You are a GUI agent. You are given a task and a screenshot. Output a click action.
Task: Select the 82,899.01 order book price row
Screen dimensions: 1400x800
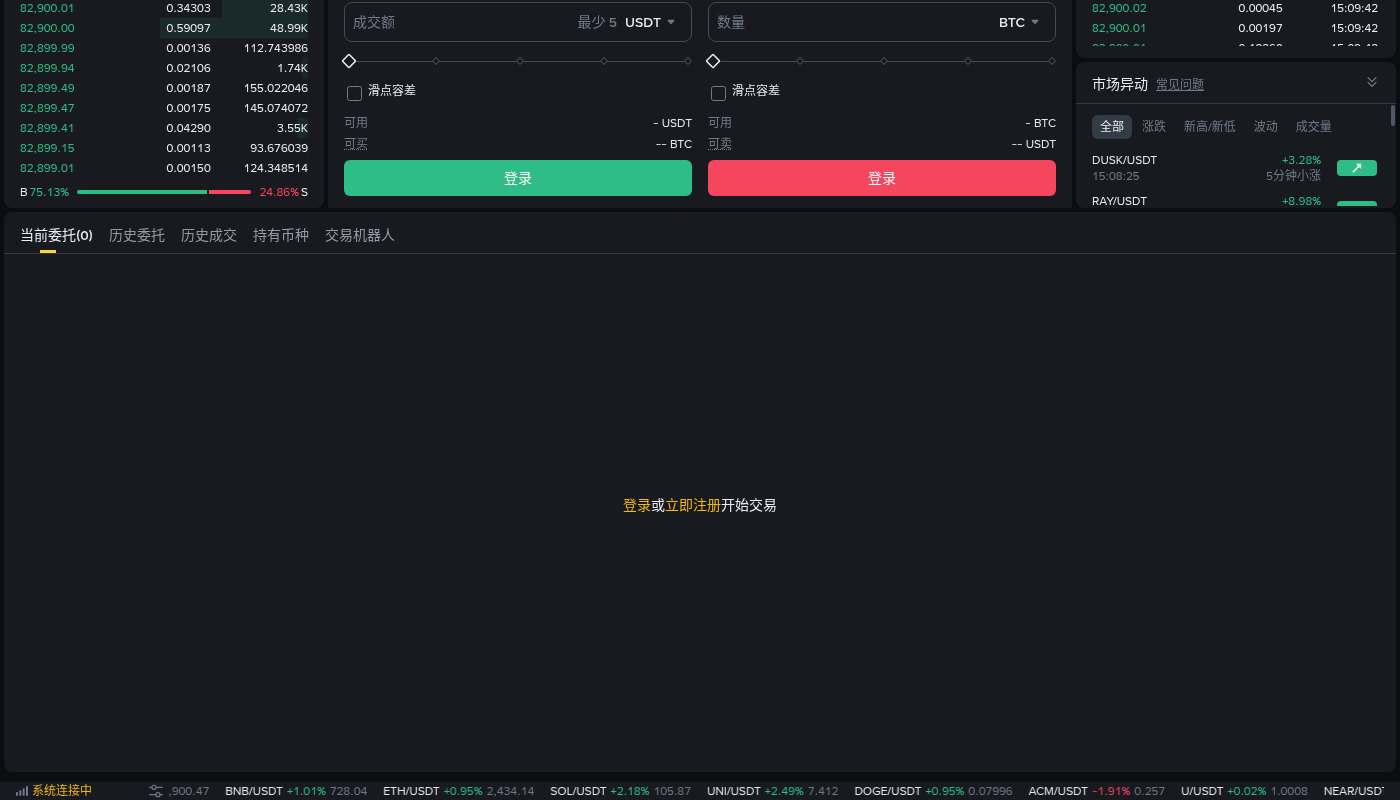pos(164,168)
